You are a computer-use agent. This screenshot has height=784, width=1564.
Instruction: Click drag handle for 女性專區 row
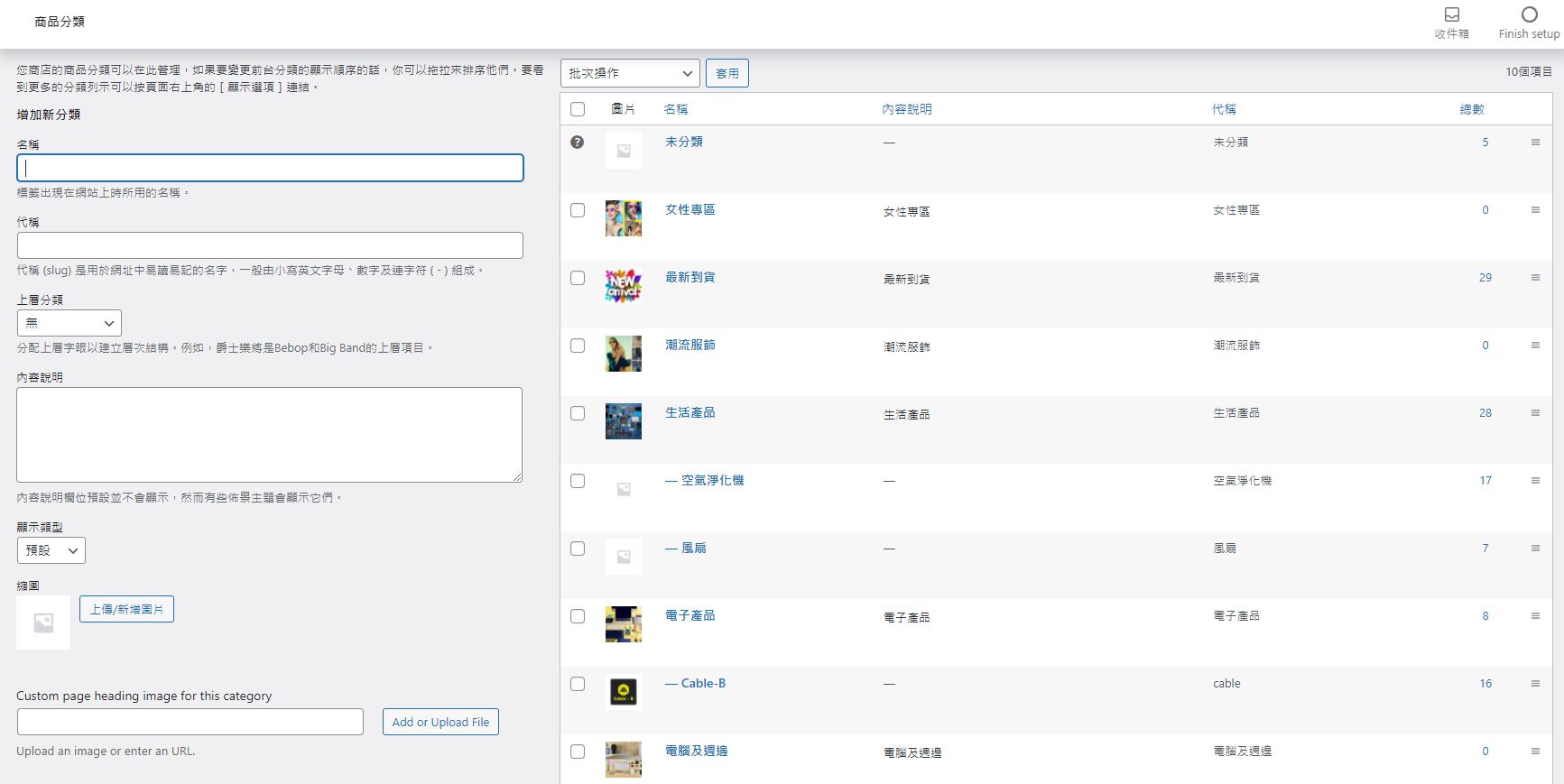point(1535,210)
